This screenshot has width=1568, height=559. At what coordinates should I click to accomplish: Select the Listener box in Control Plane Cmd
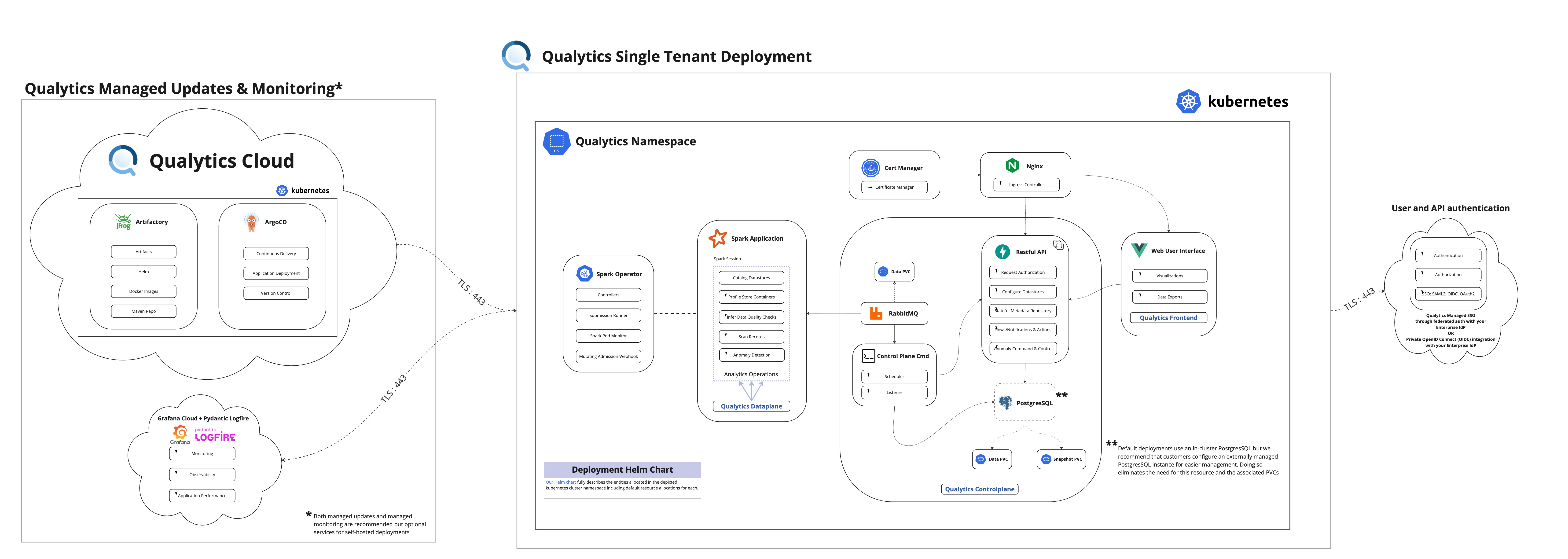pyautogui.click(x=894, y=392)
